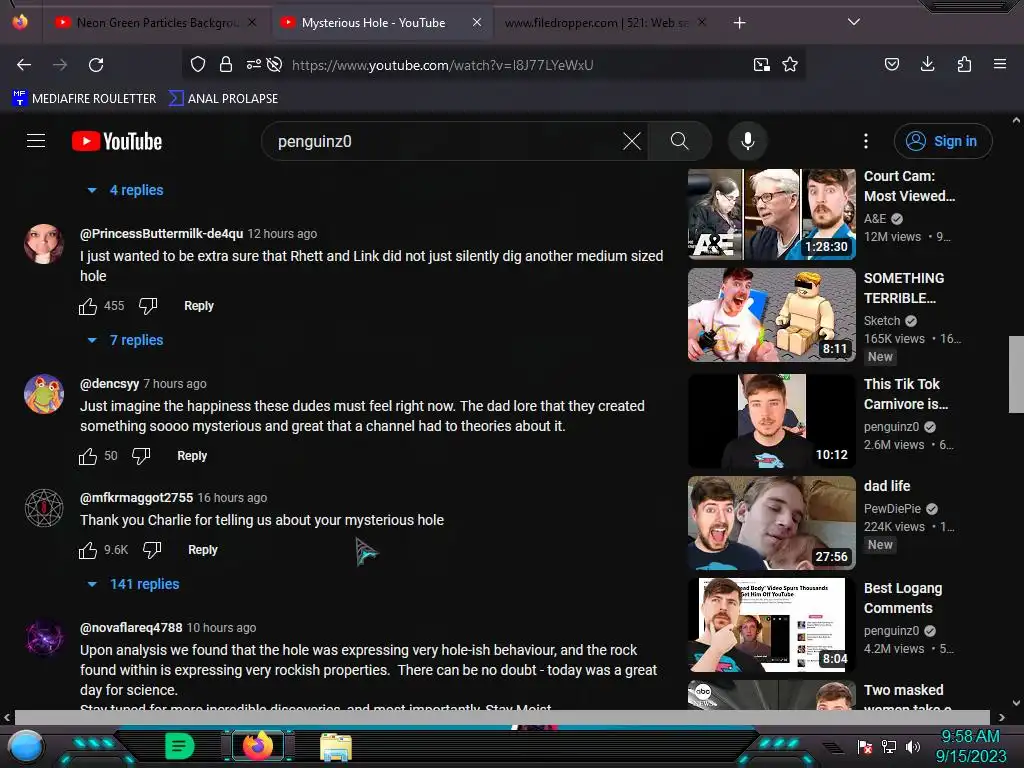Open Court Cam video thumbnail
The width and height of the screenshot is (1024, 768).
point(771,214)
